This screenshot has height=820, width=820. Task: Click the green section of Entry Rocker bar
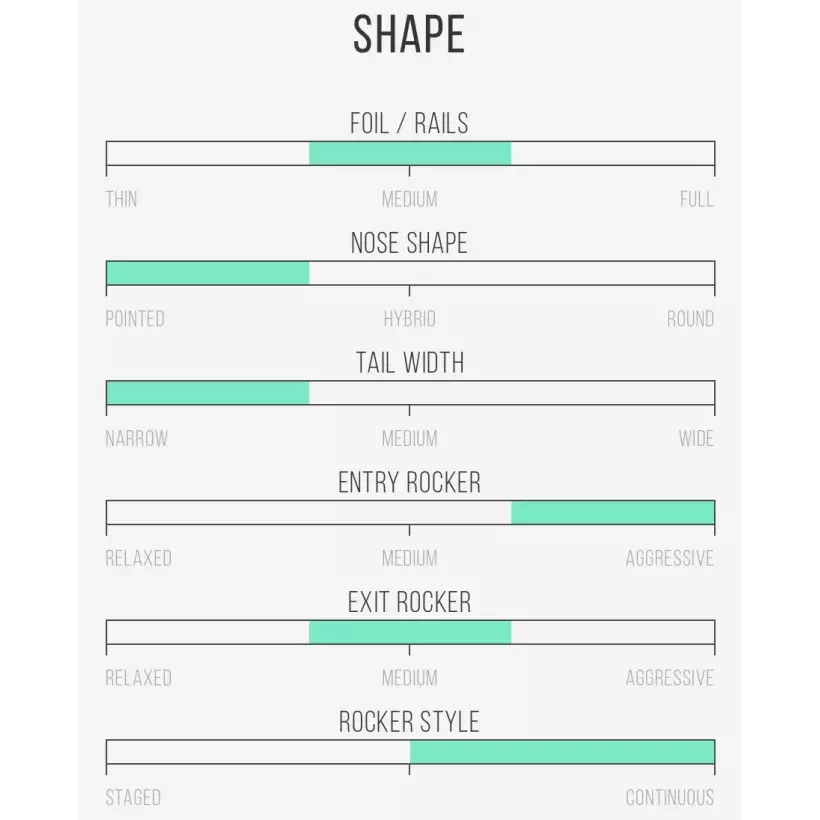coord(612,512)
